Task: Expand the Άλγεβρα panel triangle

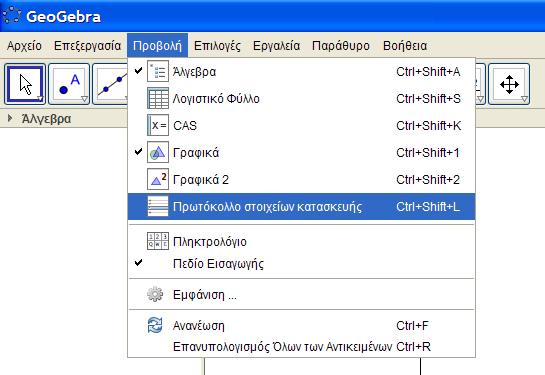Action: click(x=10, y=119)
